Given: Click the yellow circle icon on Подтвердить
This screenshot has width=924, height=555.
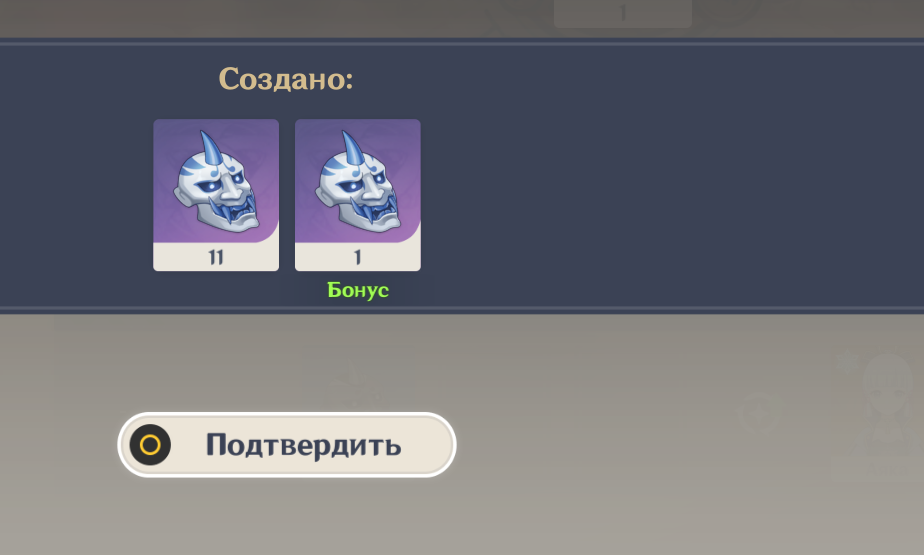Looking at the screenshot, I should (x=150, y=445).
